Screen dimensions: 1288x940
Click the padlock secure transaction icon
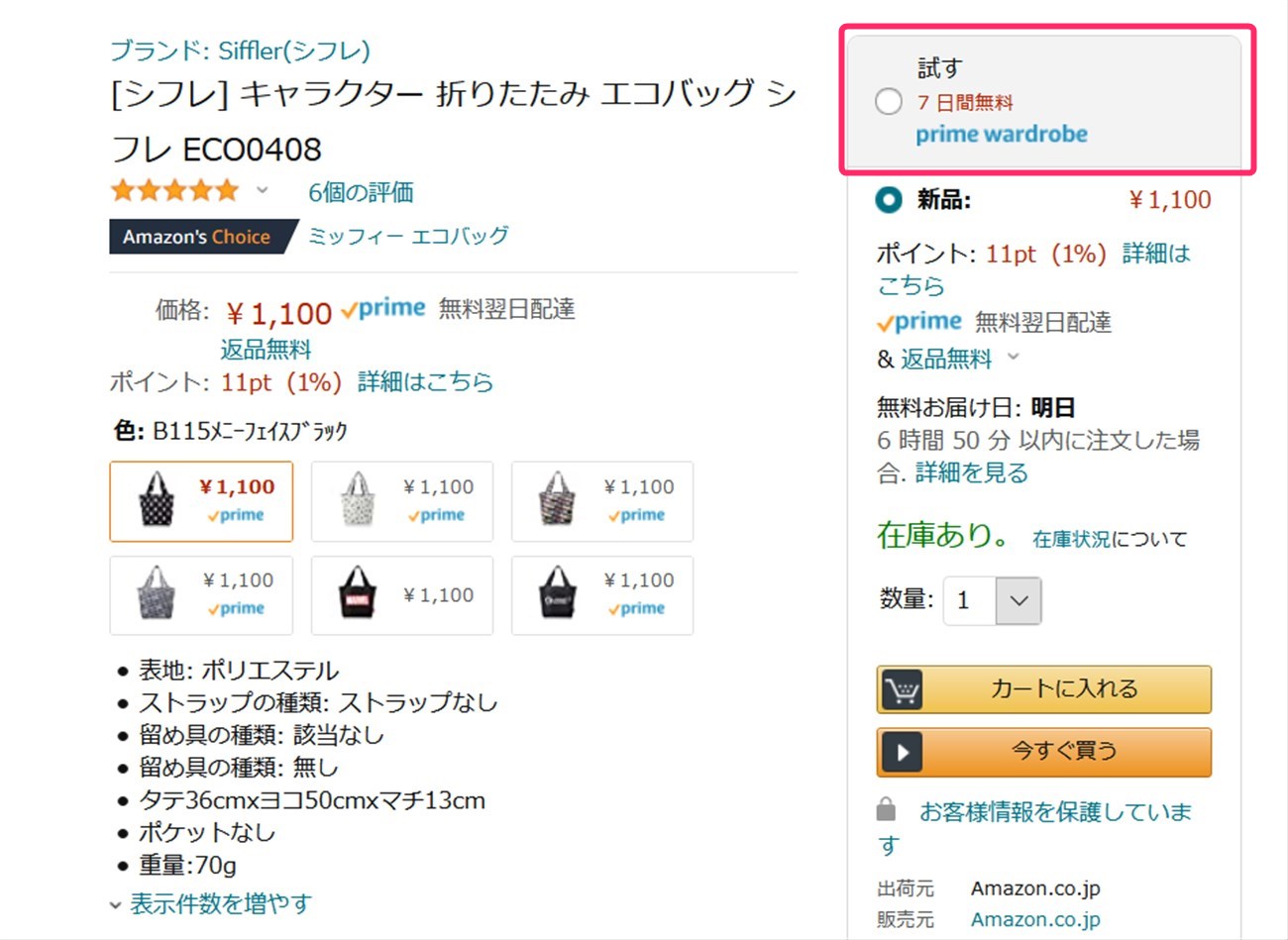click(x=887, y=810)
